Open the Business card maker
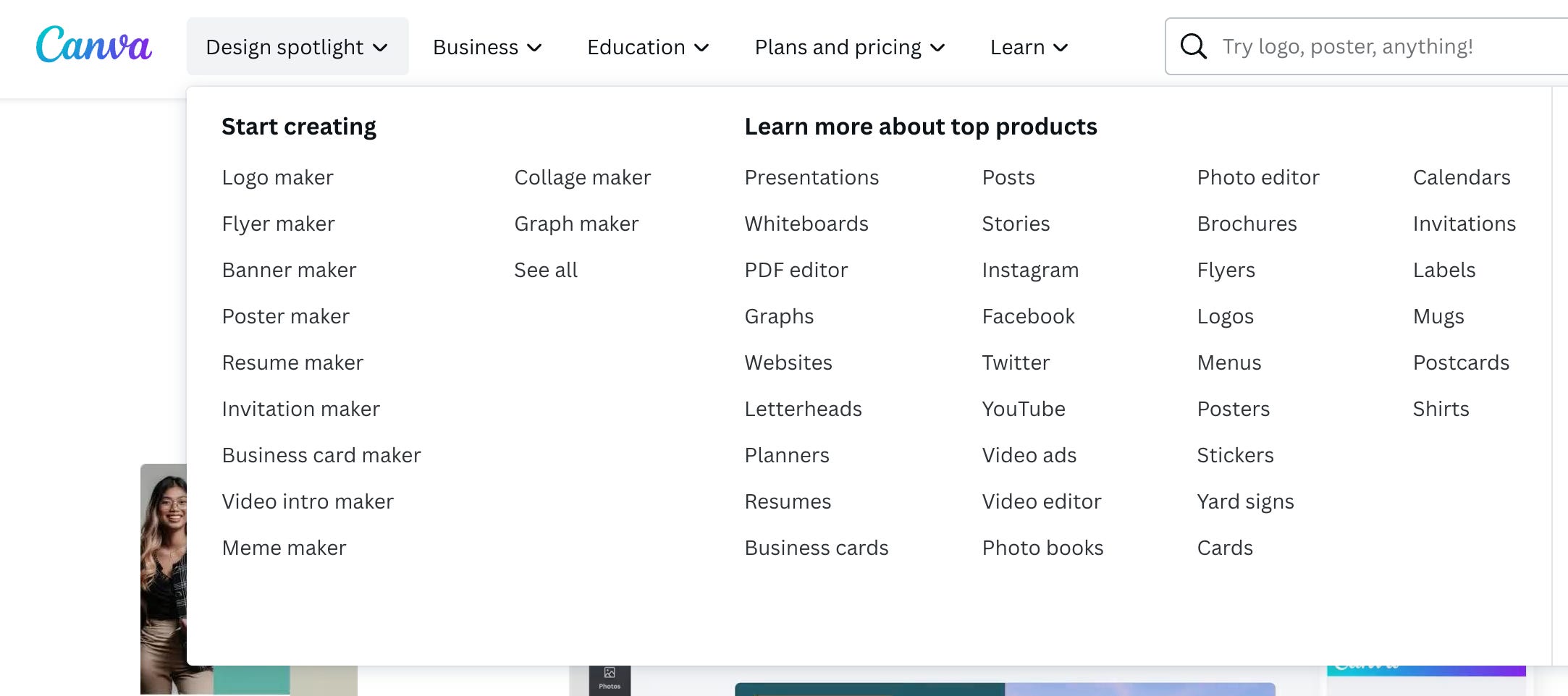 click(x=321, y=455)
